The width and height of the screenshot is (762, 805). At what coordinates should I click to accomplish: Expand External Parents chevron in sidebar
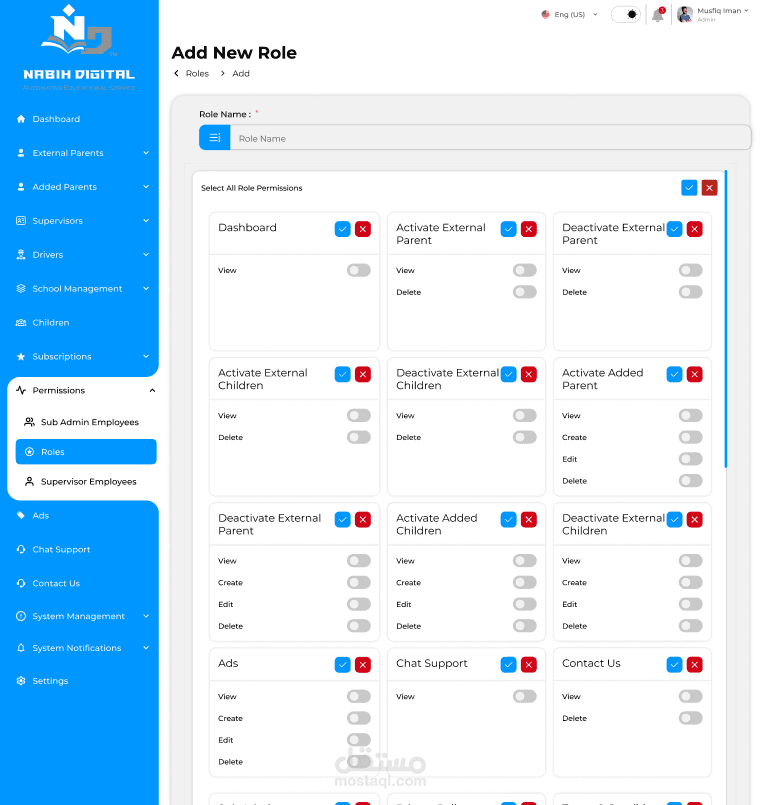[x=146, y=153]
